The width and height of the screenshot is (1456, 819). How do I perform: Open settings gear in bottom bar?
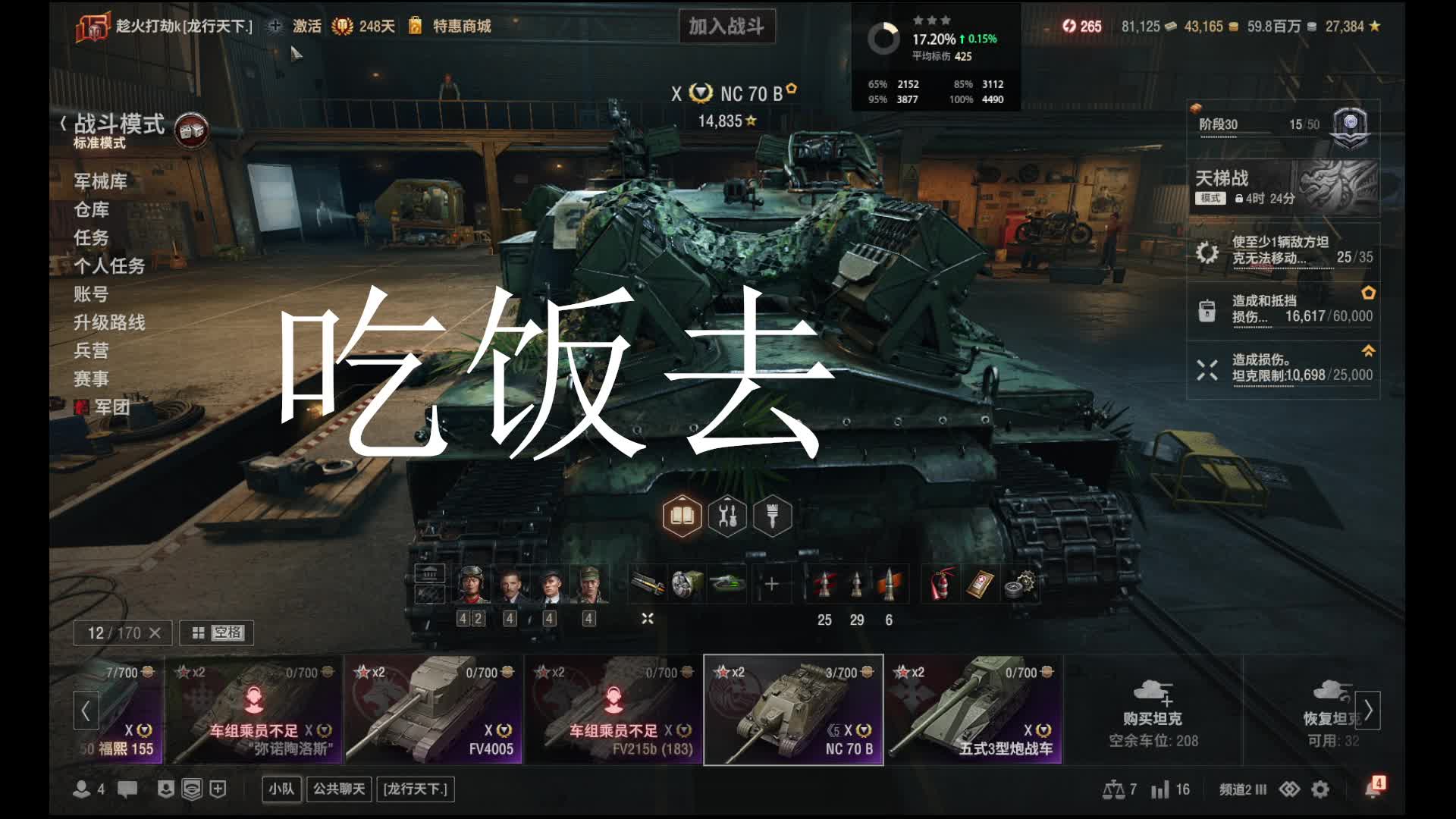(1320, 789)
